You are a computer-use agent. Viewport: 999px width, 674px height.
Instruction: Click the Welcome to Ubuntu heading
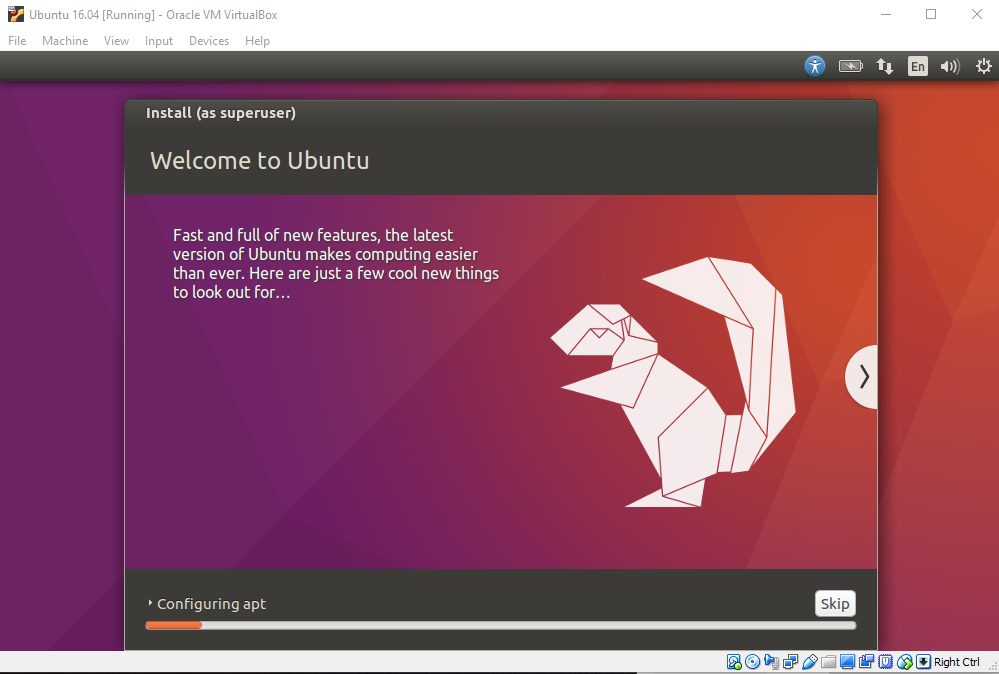pos(260,161)
